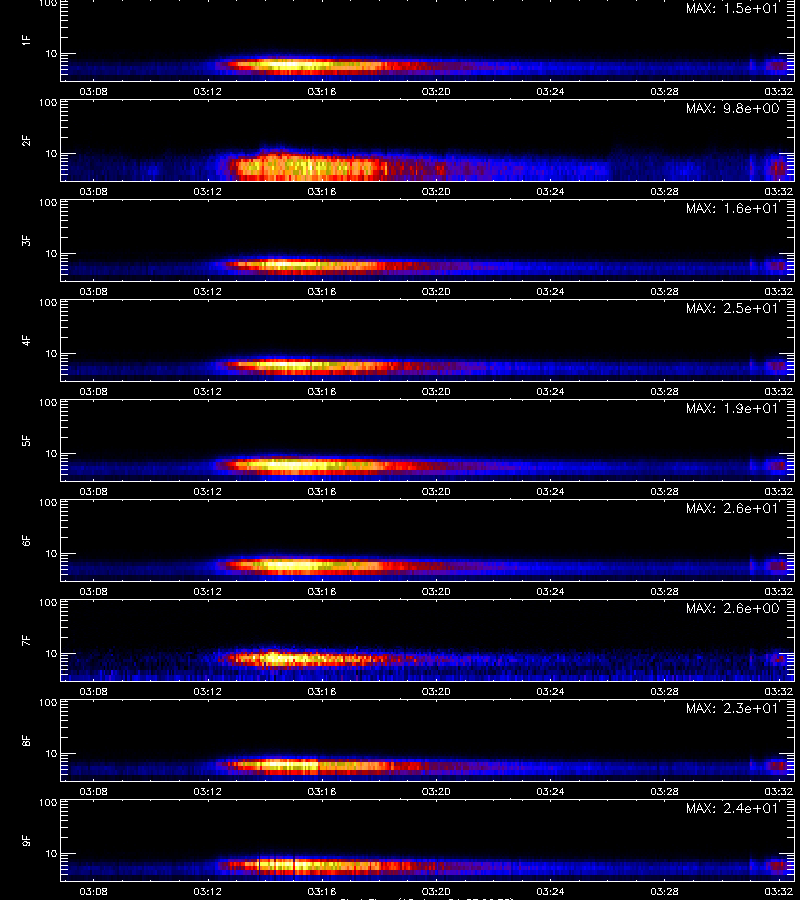Click the 10 y-axis label of 7F panel
800x900 pixels.
52,653
